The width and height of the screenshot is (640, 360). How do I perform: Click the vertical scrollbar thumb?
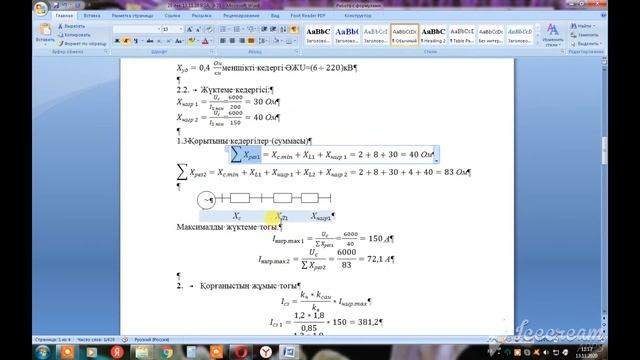(604, 151)
